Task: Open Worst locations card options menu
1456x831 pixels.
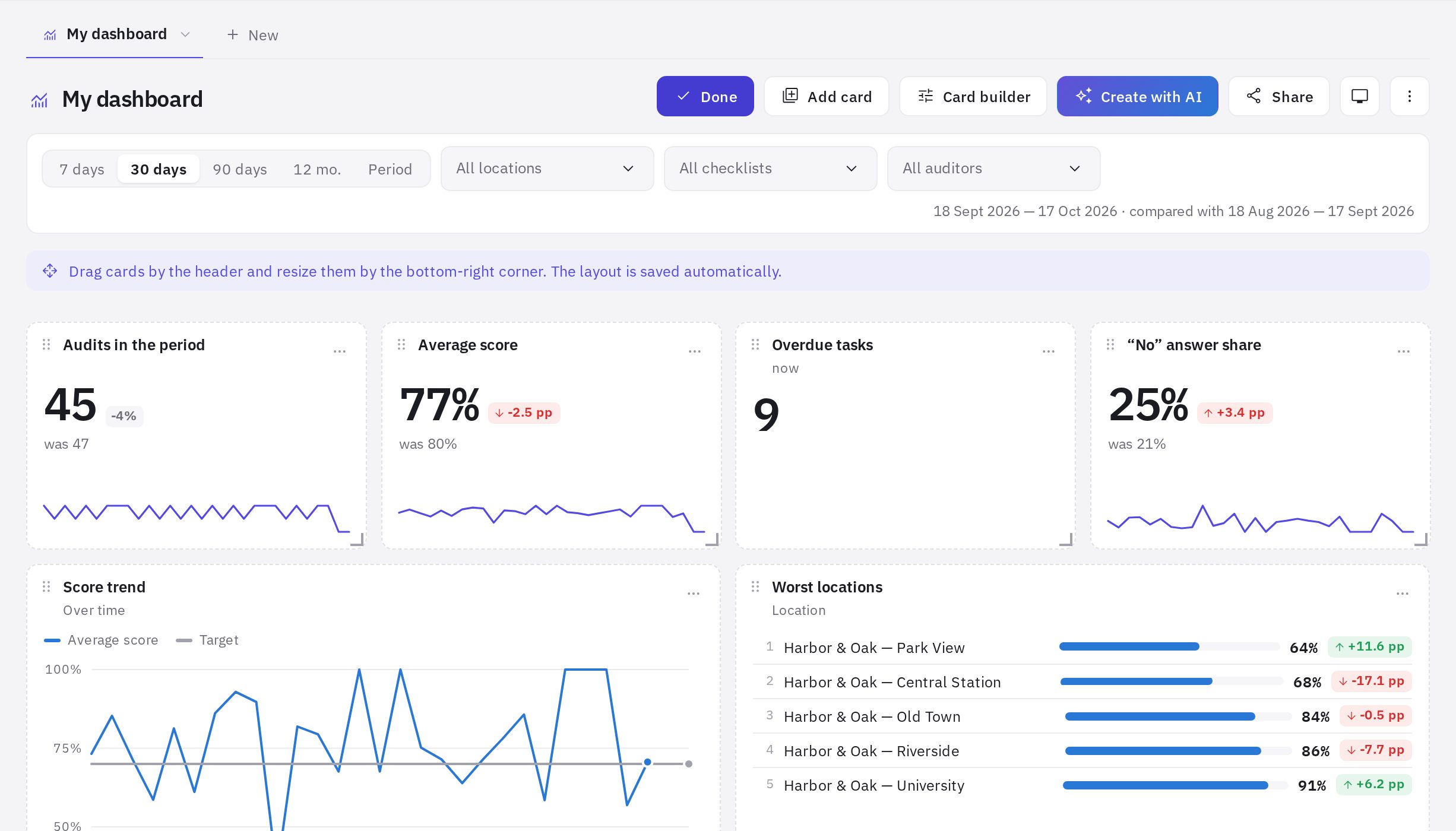Action: tap(1403, 594)
